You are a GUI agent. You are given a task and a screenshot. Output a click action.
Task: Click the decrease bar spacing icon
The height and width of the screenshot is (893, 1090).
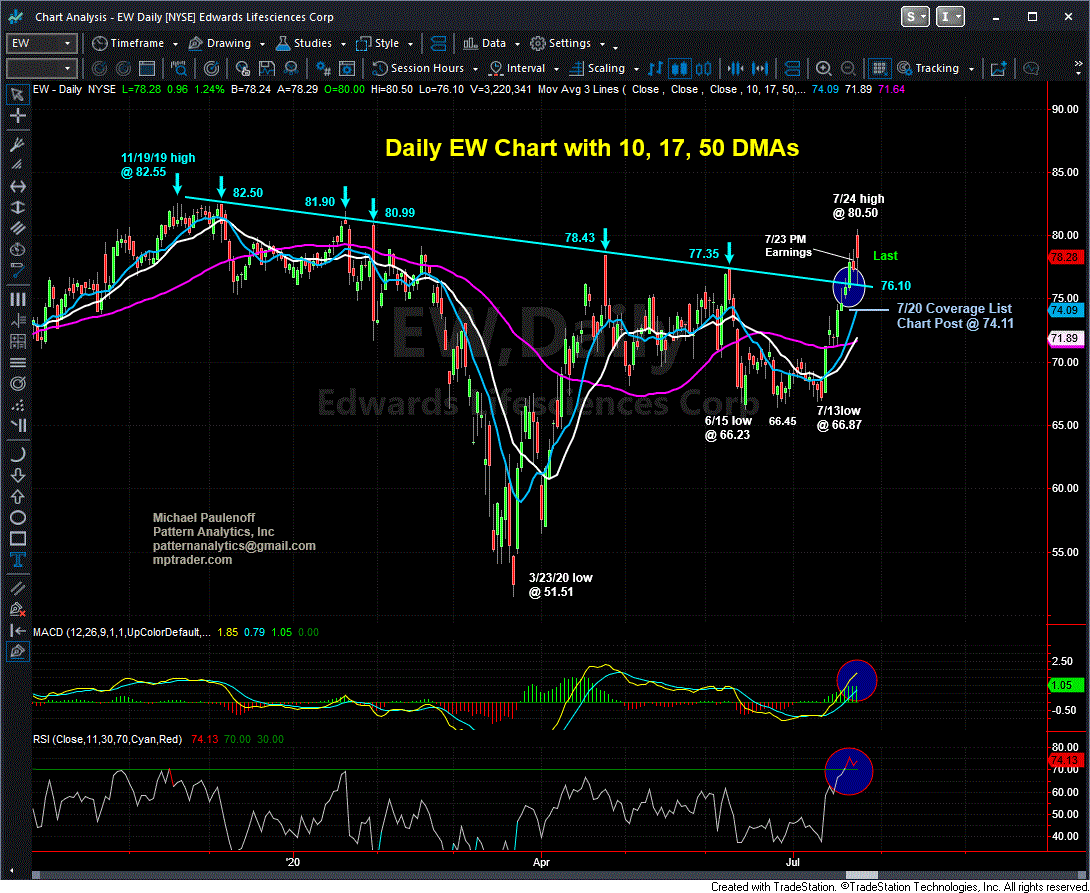[735, 68]
